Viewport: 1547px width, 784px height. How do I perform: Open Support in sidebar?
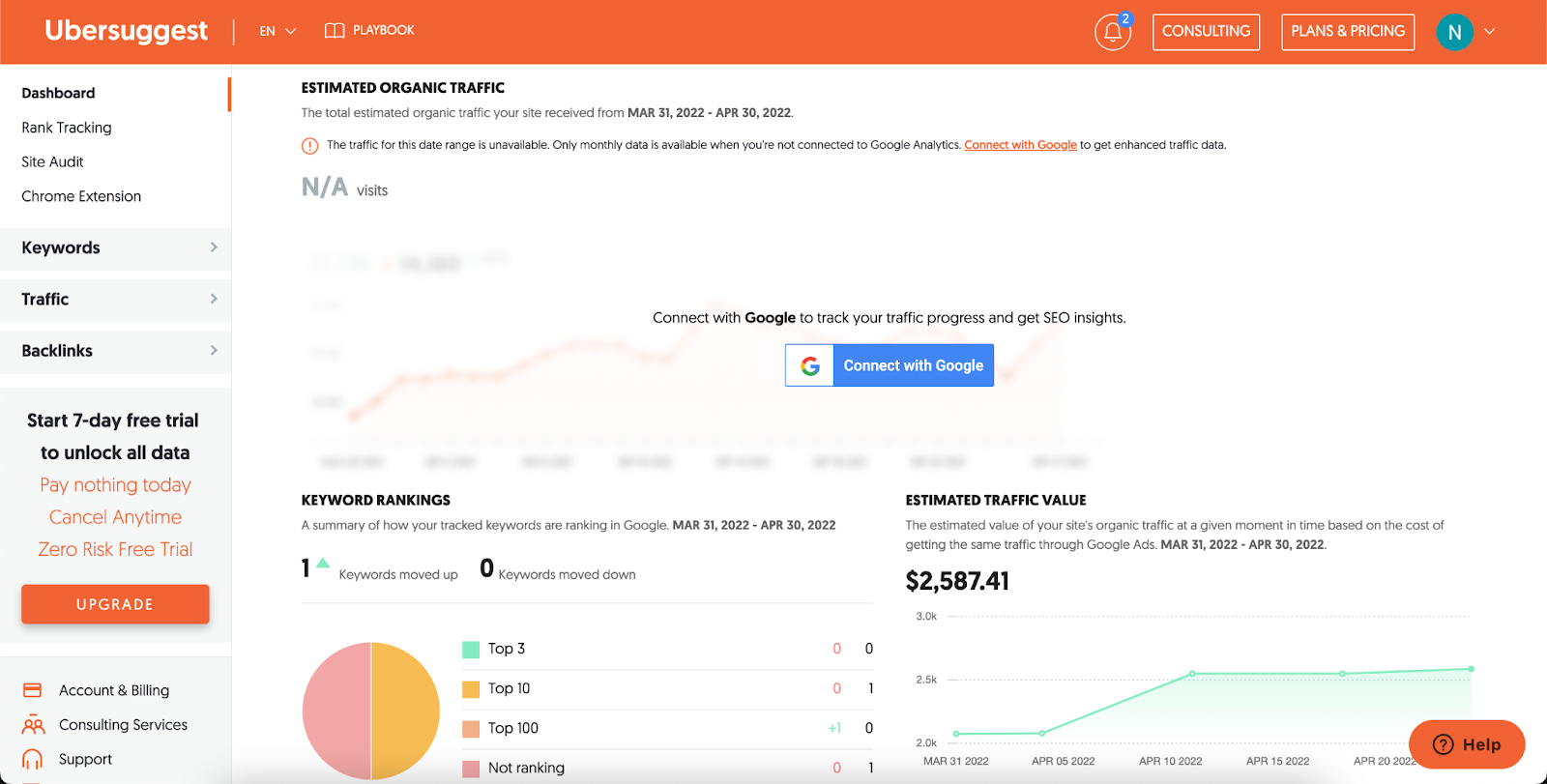coord(85,759)
